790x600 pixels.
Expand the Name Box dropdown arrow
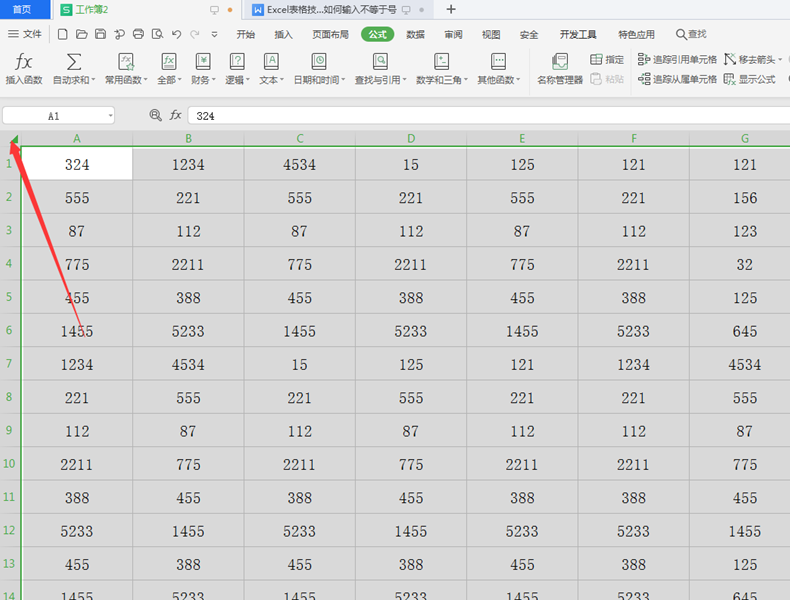110,116
